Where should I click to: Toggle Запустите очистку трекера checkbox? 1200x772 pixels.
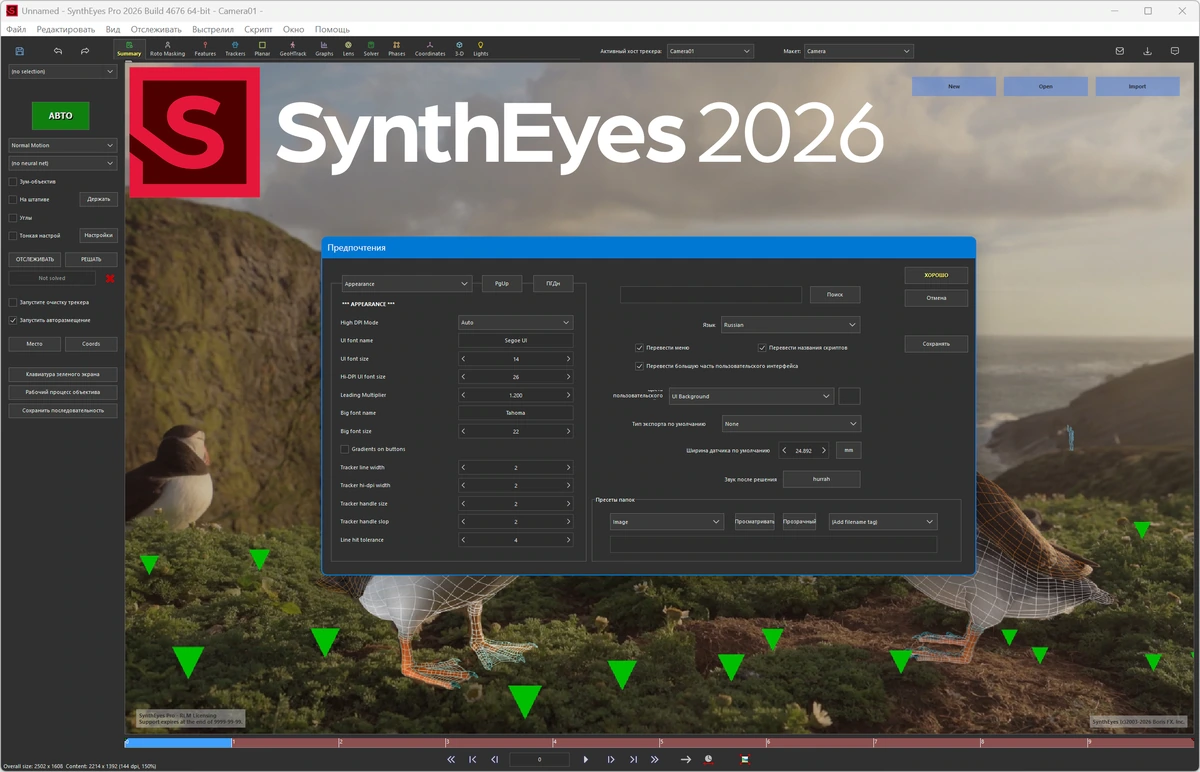point(13,302)
